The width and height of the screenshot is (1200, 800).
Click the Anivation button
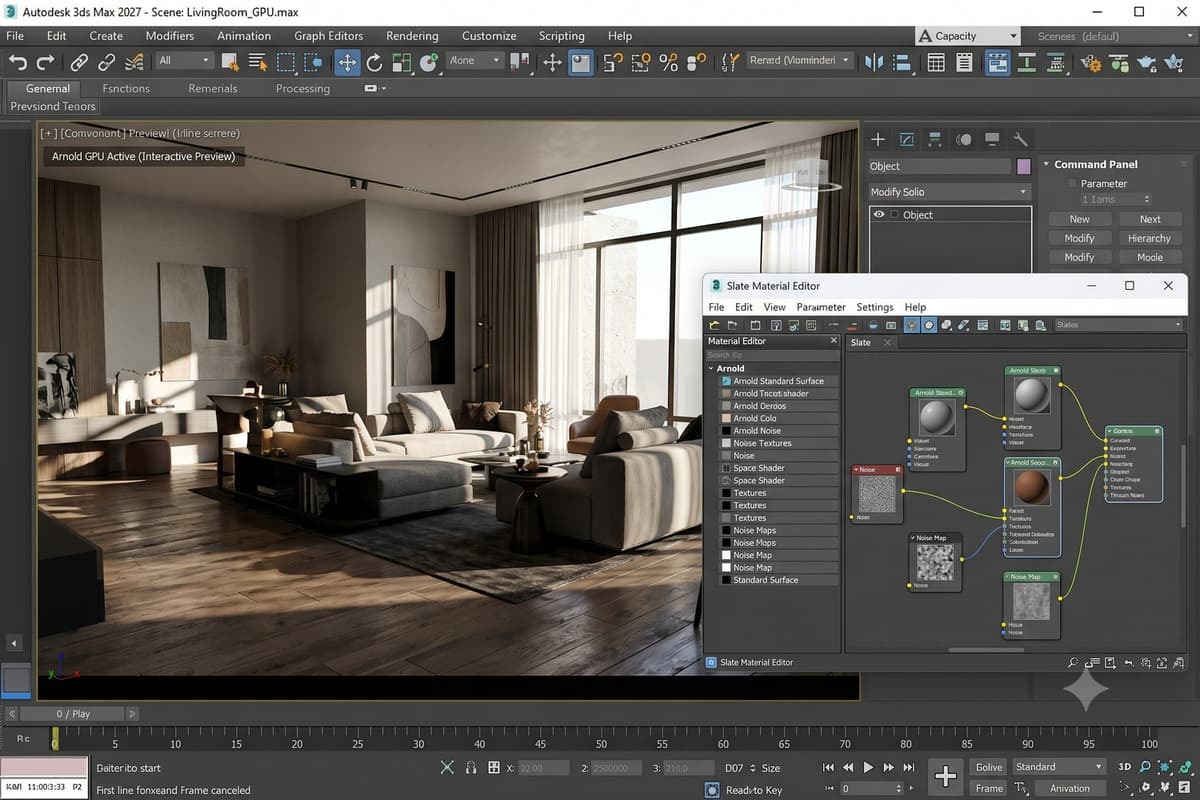[x=1069, y=788]
